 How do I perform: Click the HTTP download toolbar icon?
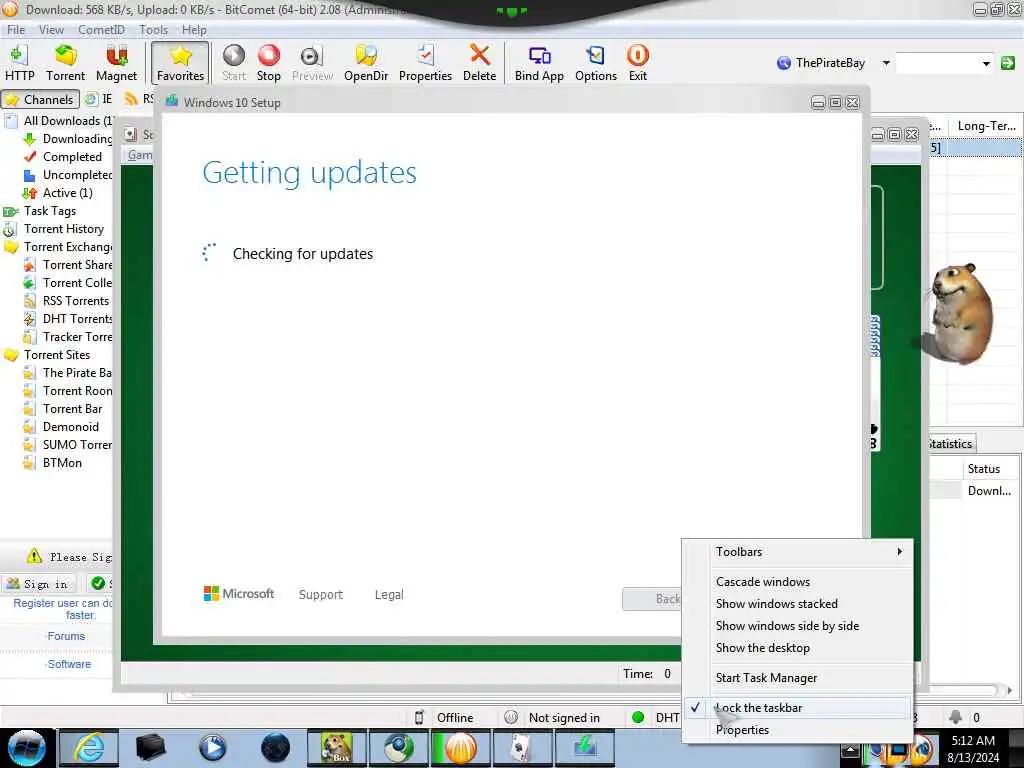[20, 63]
